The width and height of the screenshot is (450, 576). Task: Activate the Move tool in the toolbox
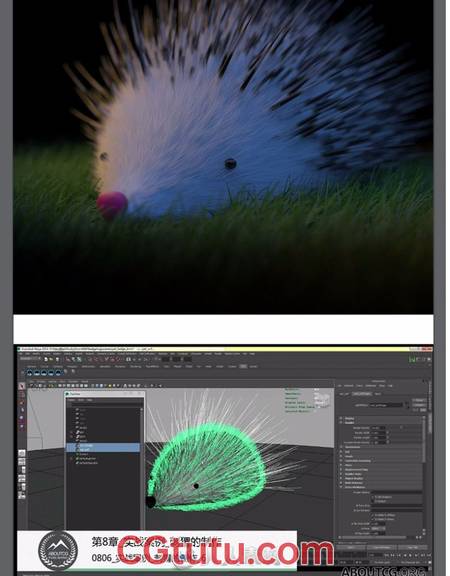(x=22, y=410)
